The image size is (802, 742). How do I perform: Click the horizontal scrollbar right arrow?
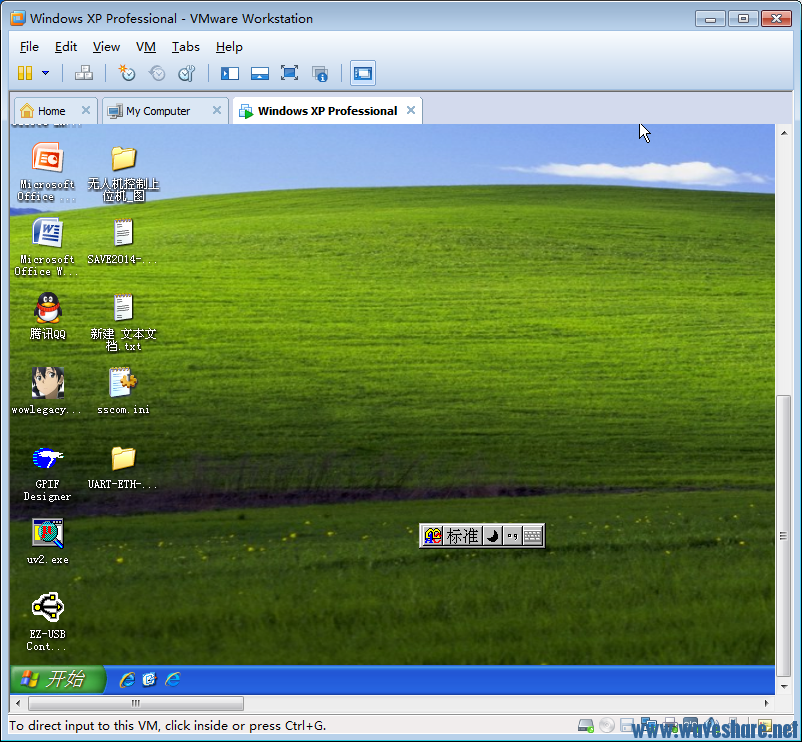(x=766, y=703)
